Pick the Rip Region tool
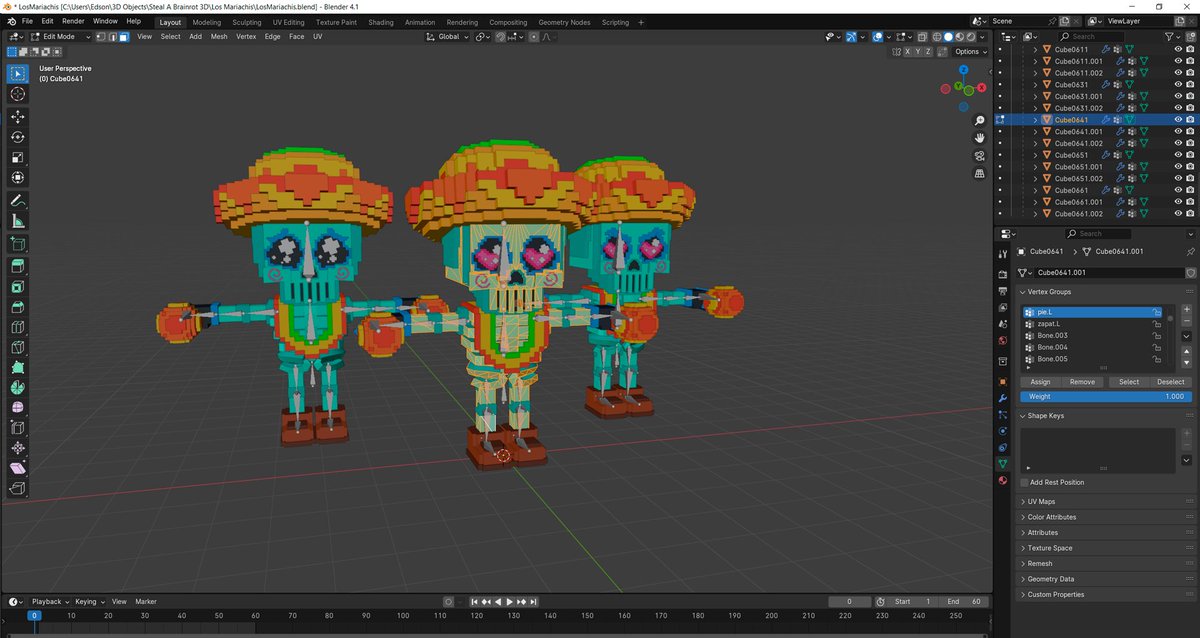The image size is (1200, 638). [x=18, y=488]
